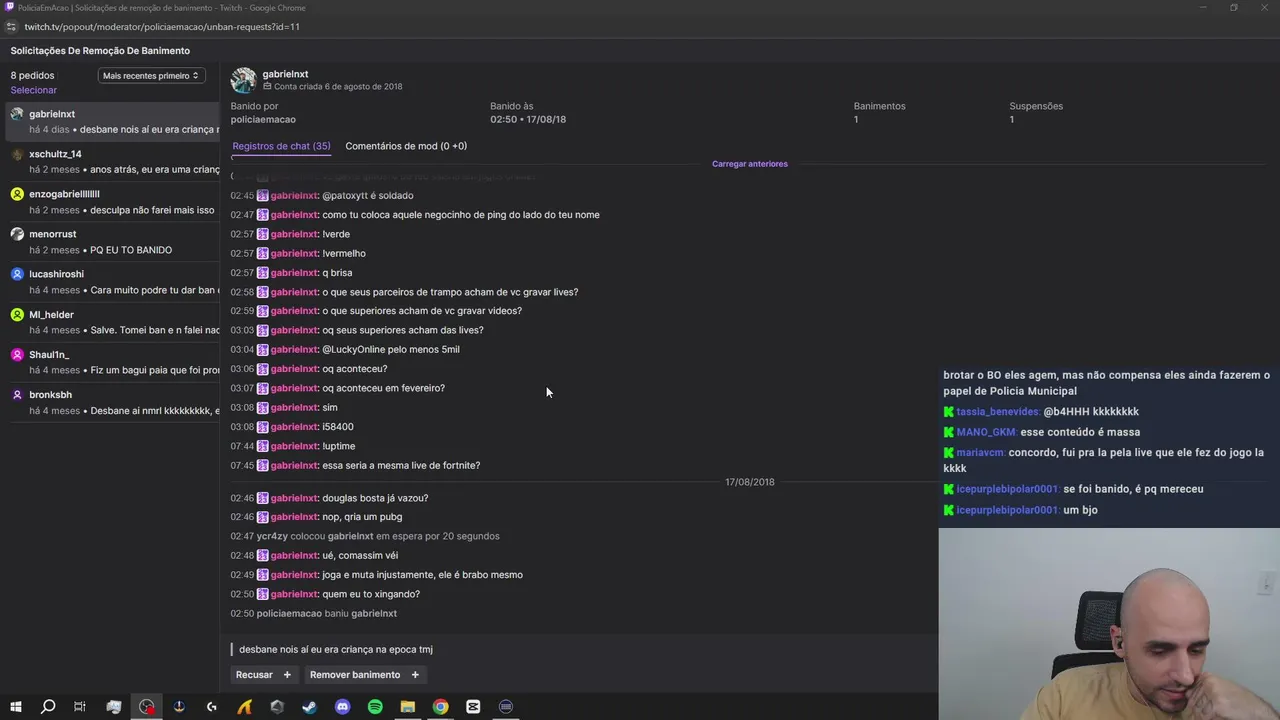Click 'policiaemacao' under Banido por
Viewport: 1280px width, 720px height.
click(263, 119)
